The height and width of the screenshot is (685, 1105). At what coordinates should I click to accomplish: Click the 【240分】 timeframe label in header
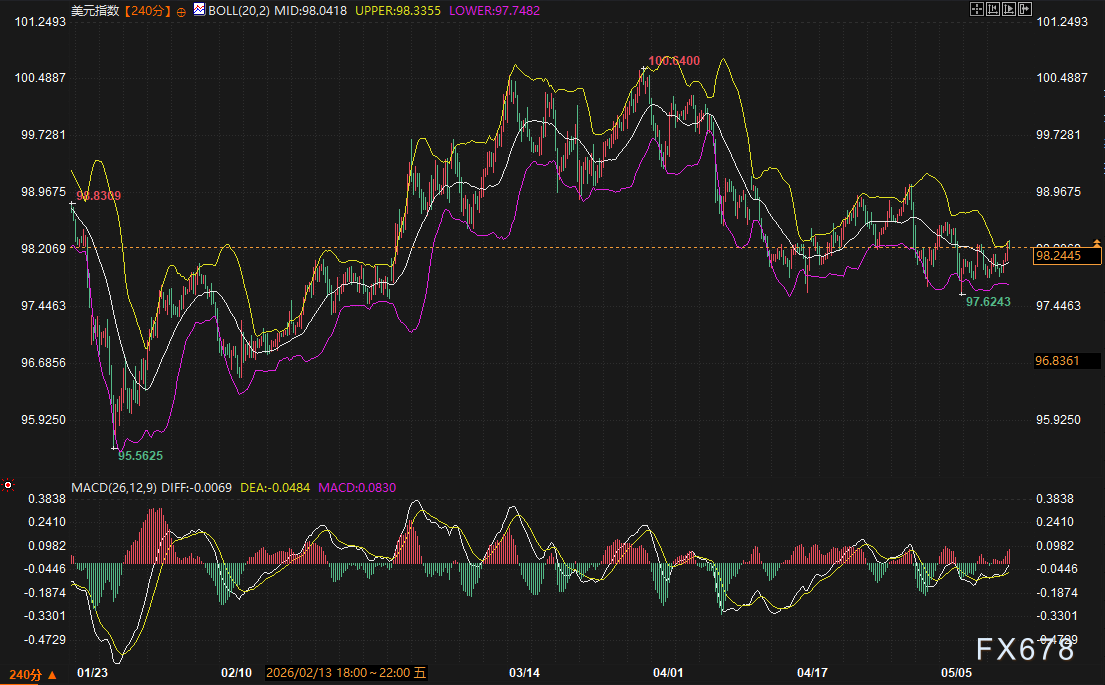[x=147, y=11]
